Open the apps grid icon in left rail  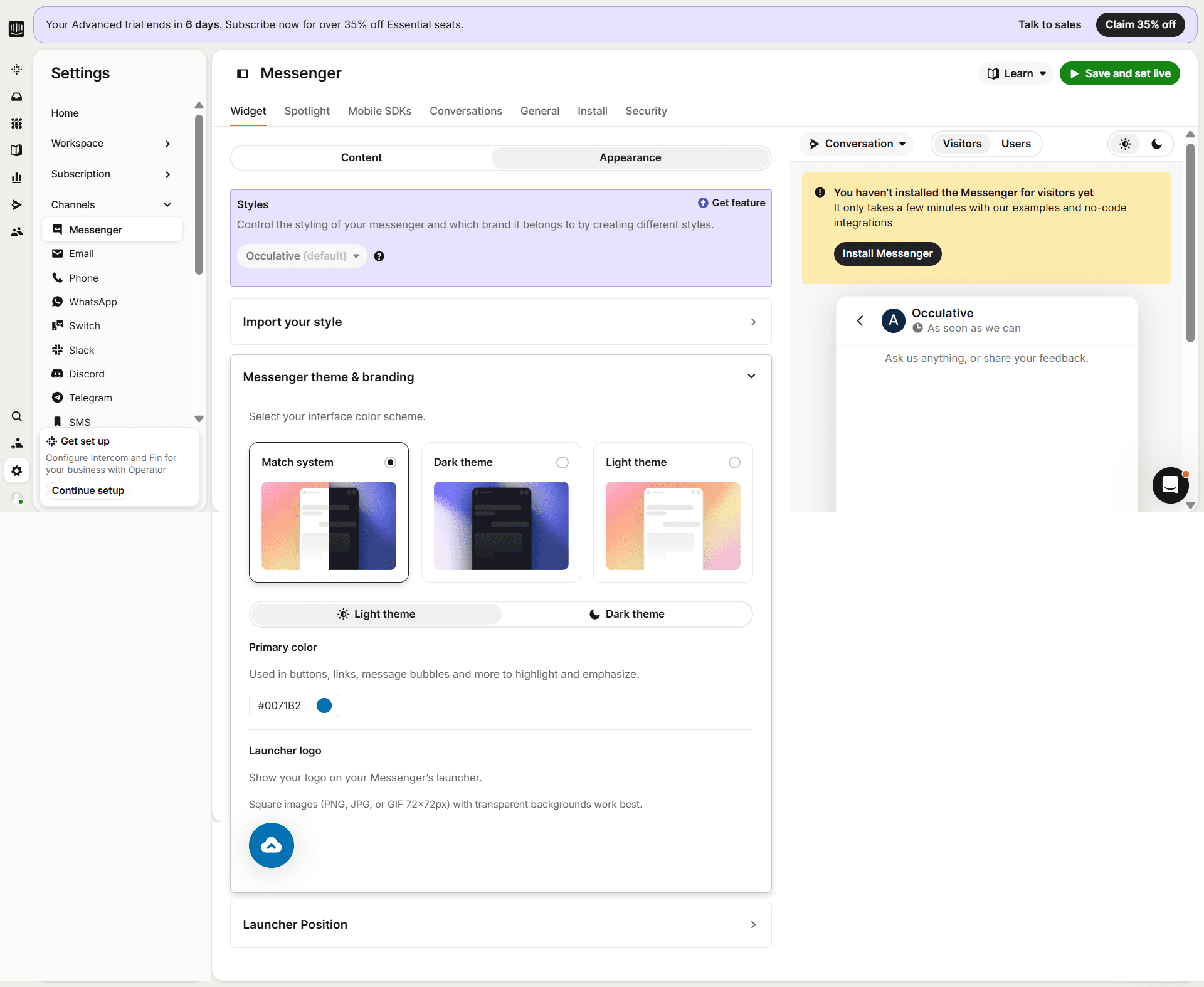coord(17,124)
